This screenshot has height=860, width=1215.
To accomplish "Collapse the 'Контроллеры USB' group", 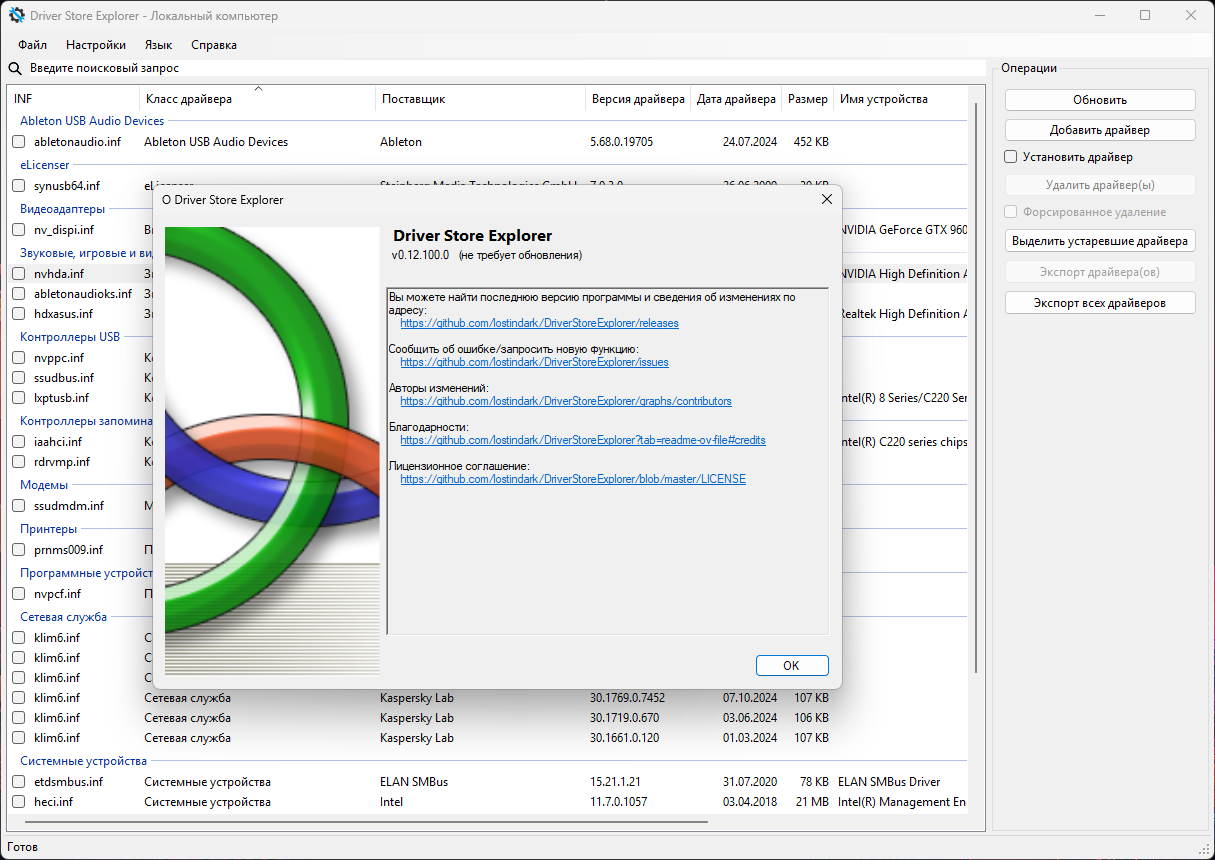I will click(x=70, y=337).
